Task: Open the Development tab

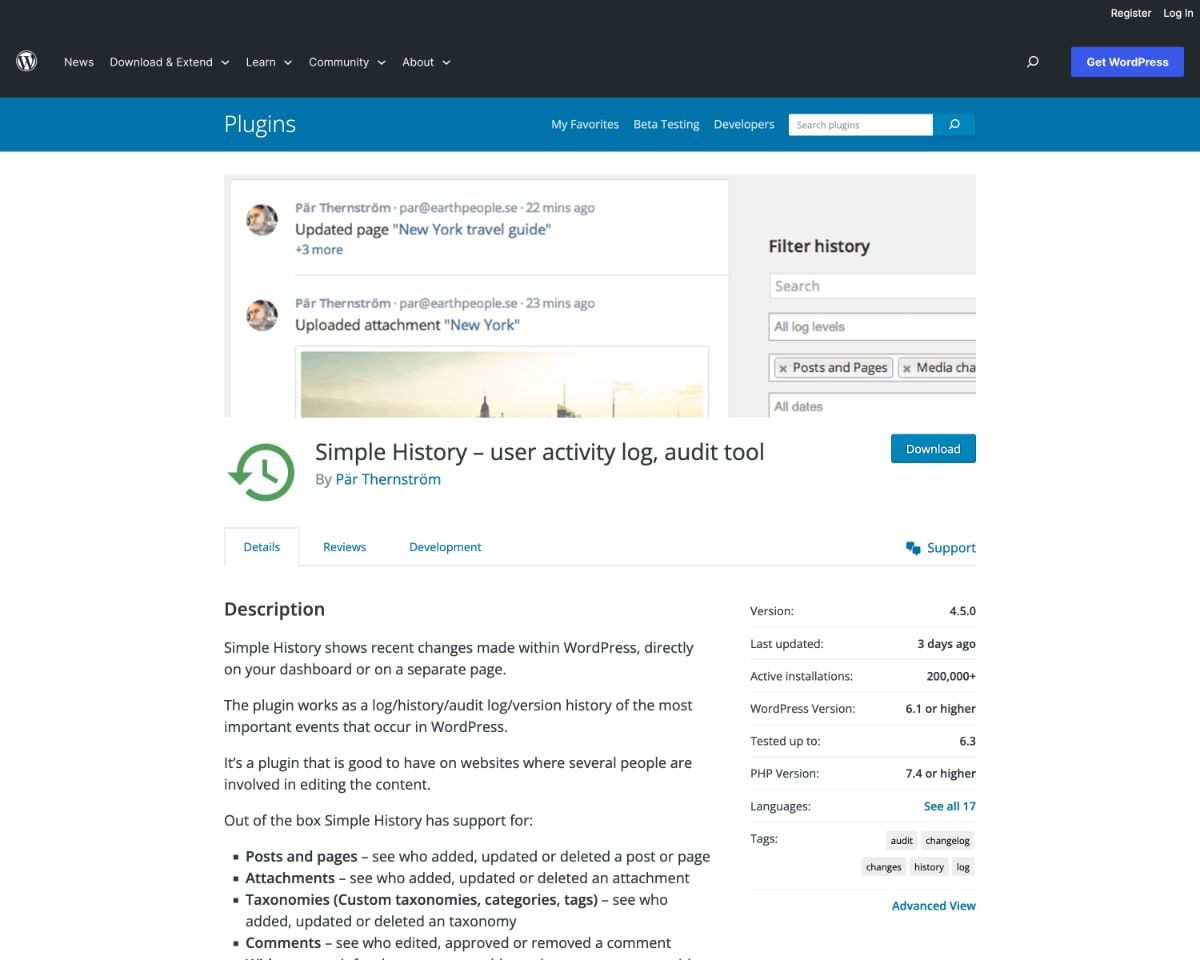Action: pos(445,547)
